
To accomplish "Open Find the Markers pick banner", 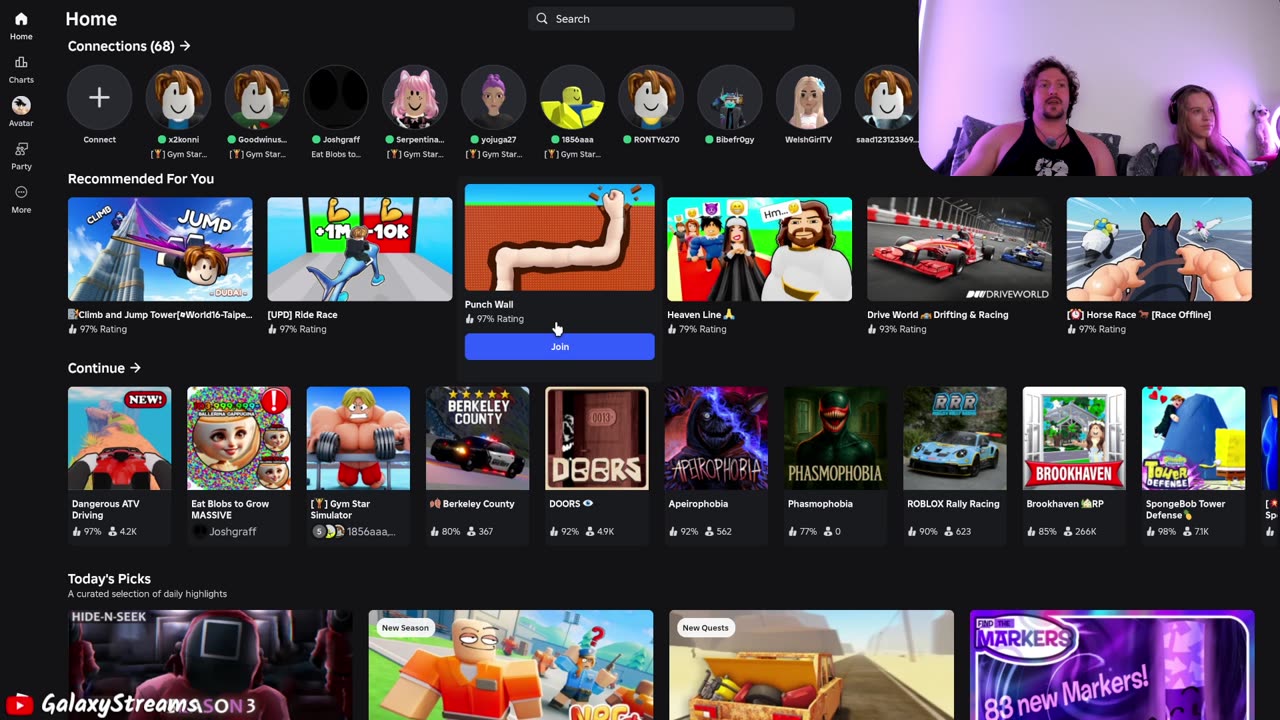I will (x=1112, y=665).
